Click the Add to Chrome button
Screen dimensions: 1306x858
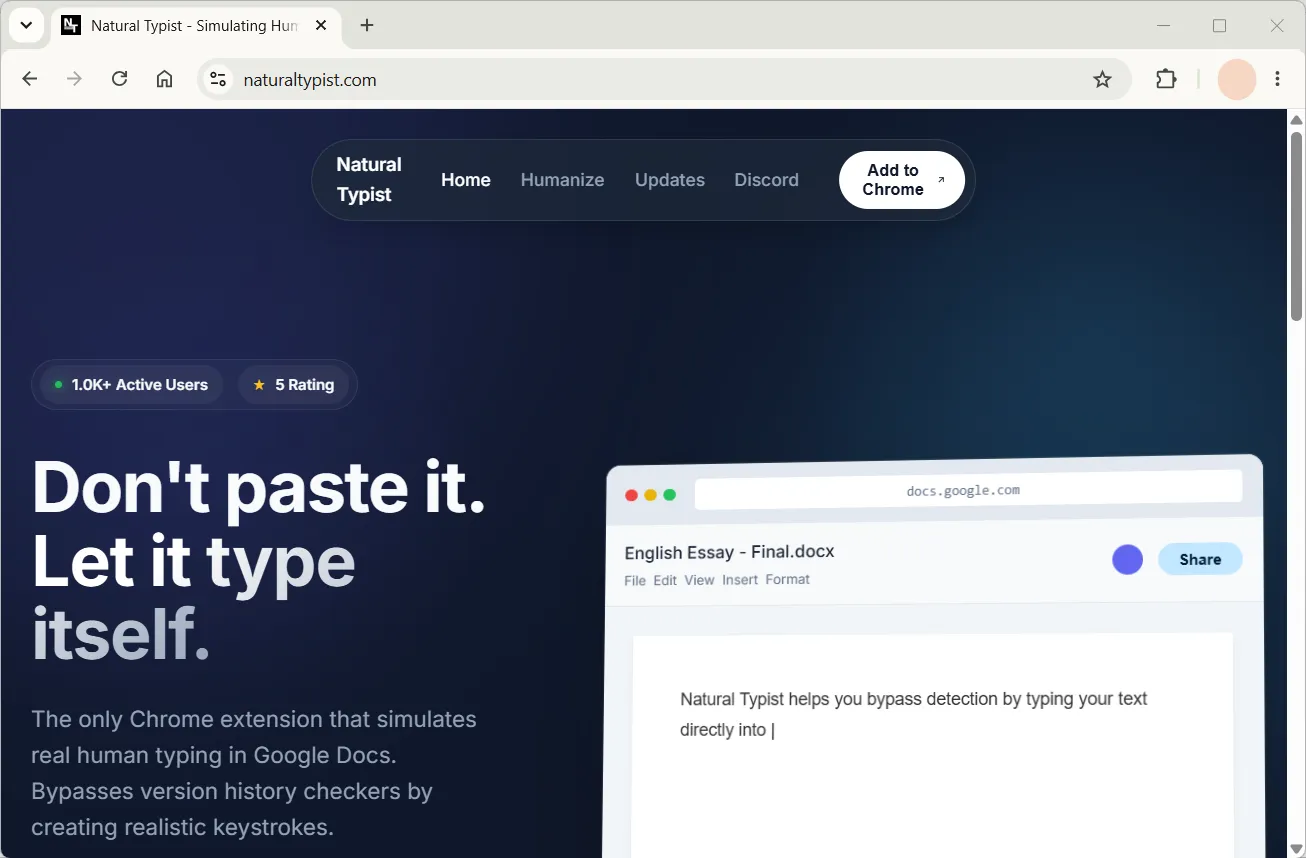pos(902,180)
